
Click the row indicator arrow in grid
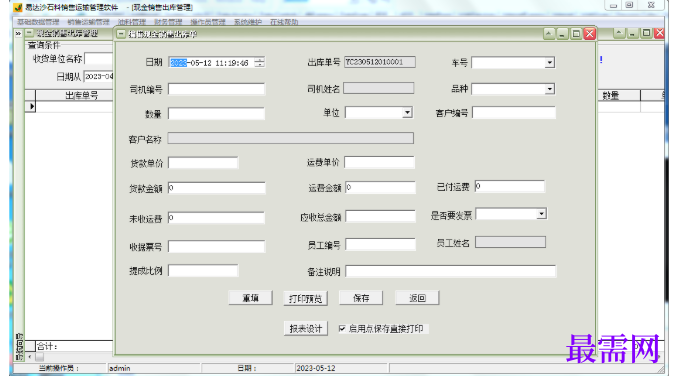(x=31, y=106)
